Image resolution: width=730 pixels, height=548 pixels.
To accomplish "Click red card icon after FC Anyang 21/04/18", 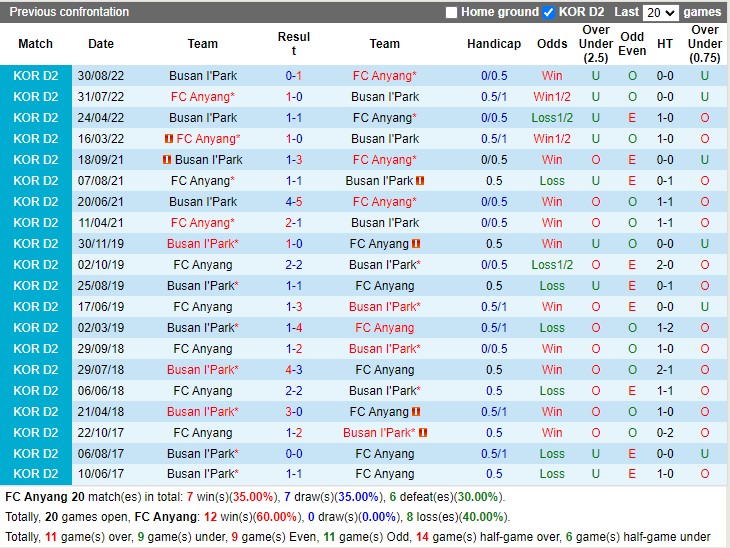I will [416, 412].
